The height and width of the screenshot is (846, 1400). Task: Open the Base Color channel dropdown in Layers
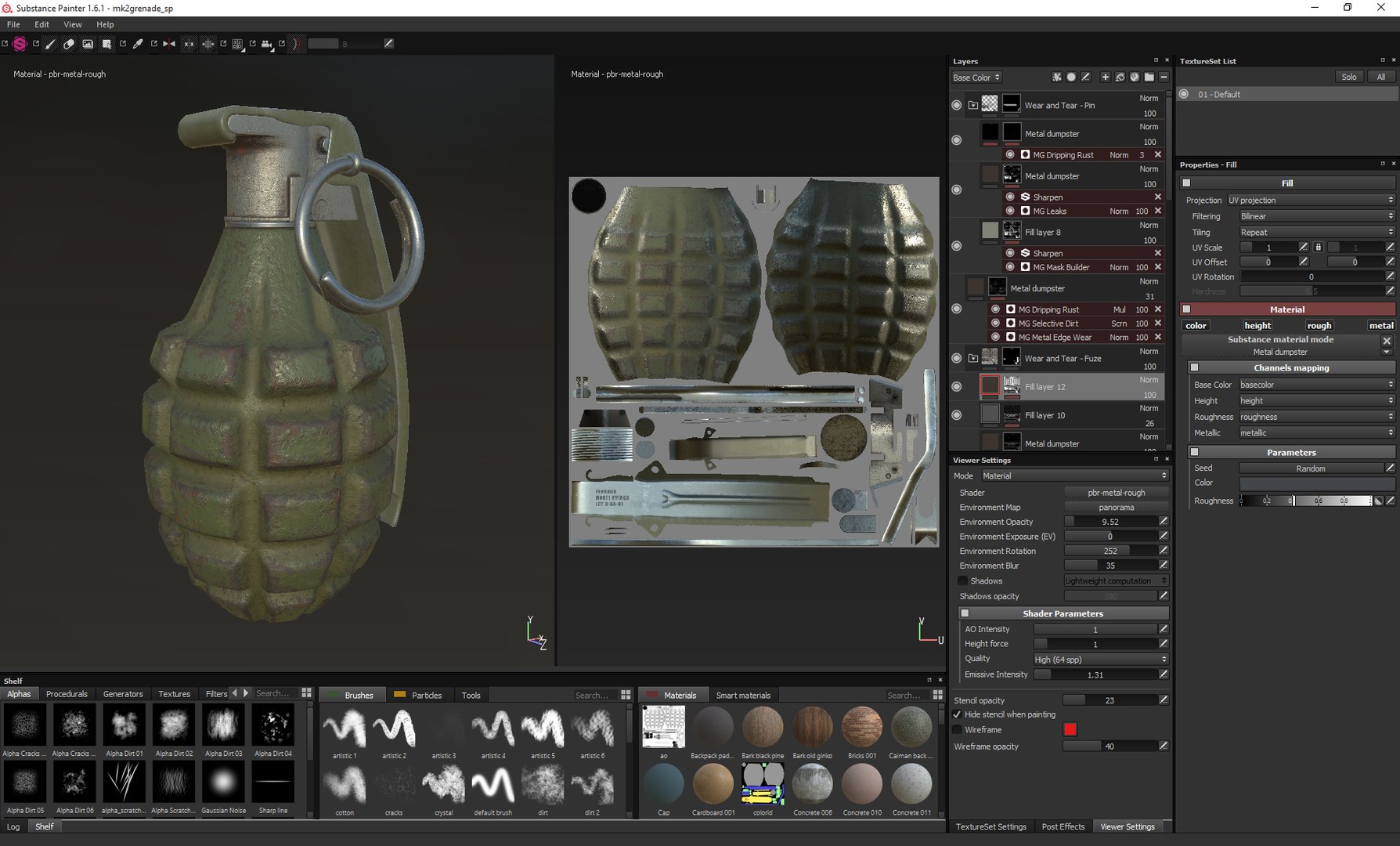[976, 78]
